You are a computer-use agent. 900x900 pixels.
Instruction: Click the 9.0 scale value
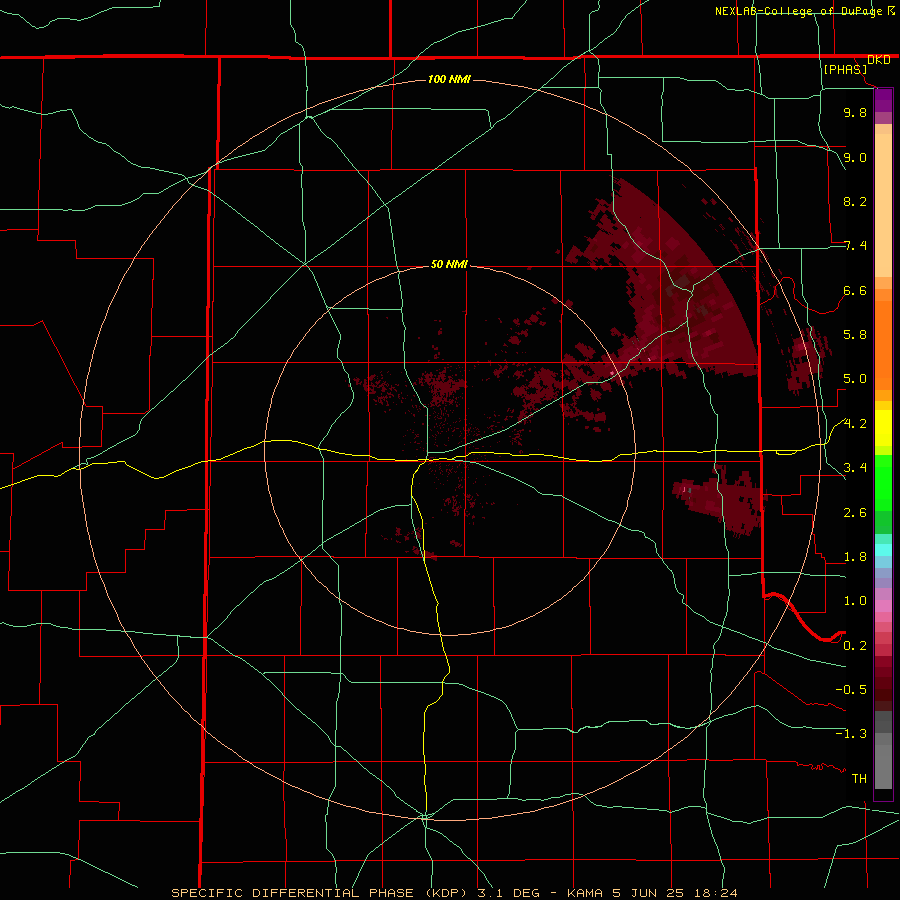pos(855,157)
